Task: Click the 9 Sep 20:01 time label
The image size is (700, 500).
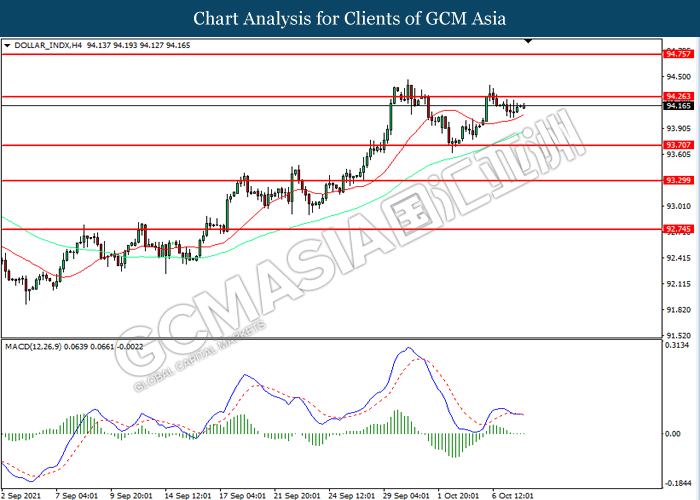Action: click(131, 496)
